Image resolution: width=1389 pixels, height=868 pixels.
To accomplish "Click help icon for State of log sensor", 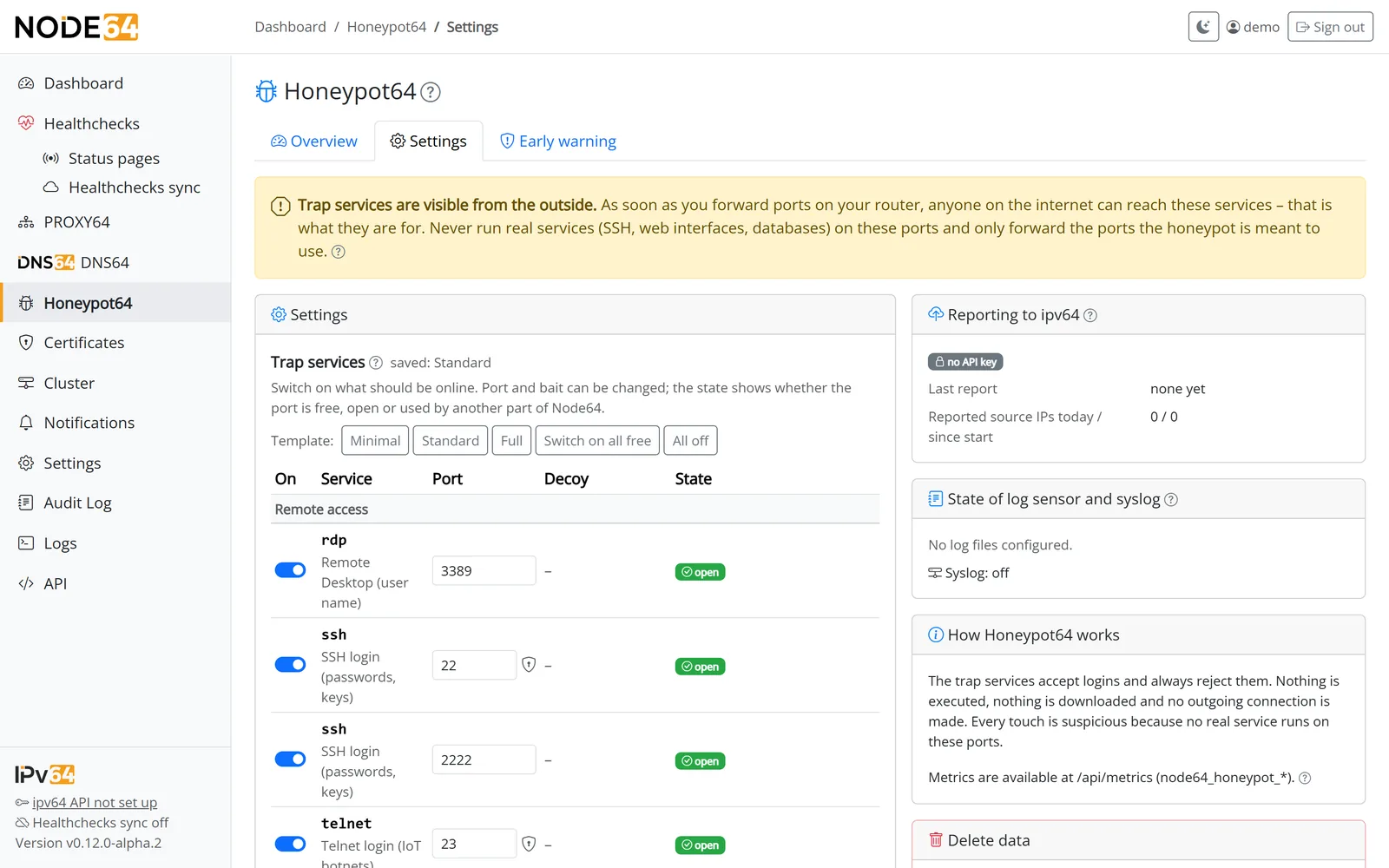I will click(x=1171, y=500).
